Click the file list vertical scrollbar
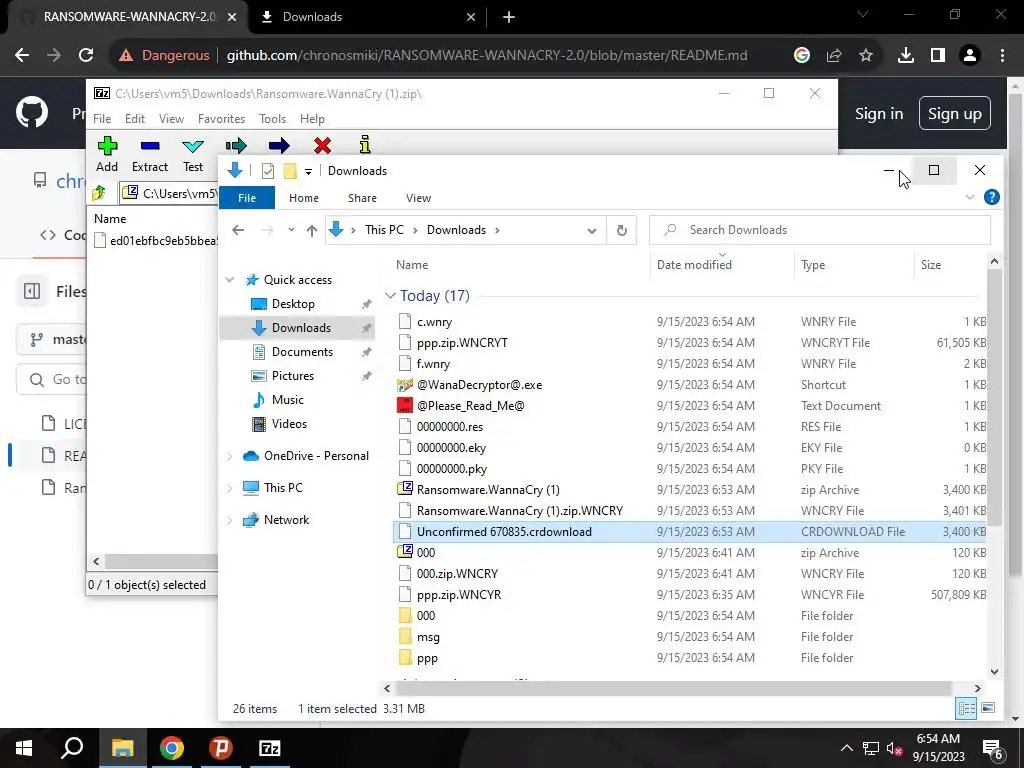Screen dimensions: 1024x768 click(994, 397)
